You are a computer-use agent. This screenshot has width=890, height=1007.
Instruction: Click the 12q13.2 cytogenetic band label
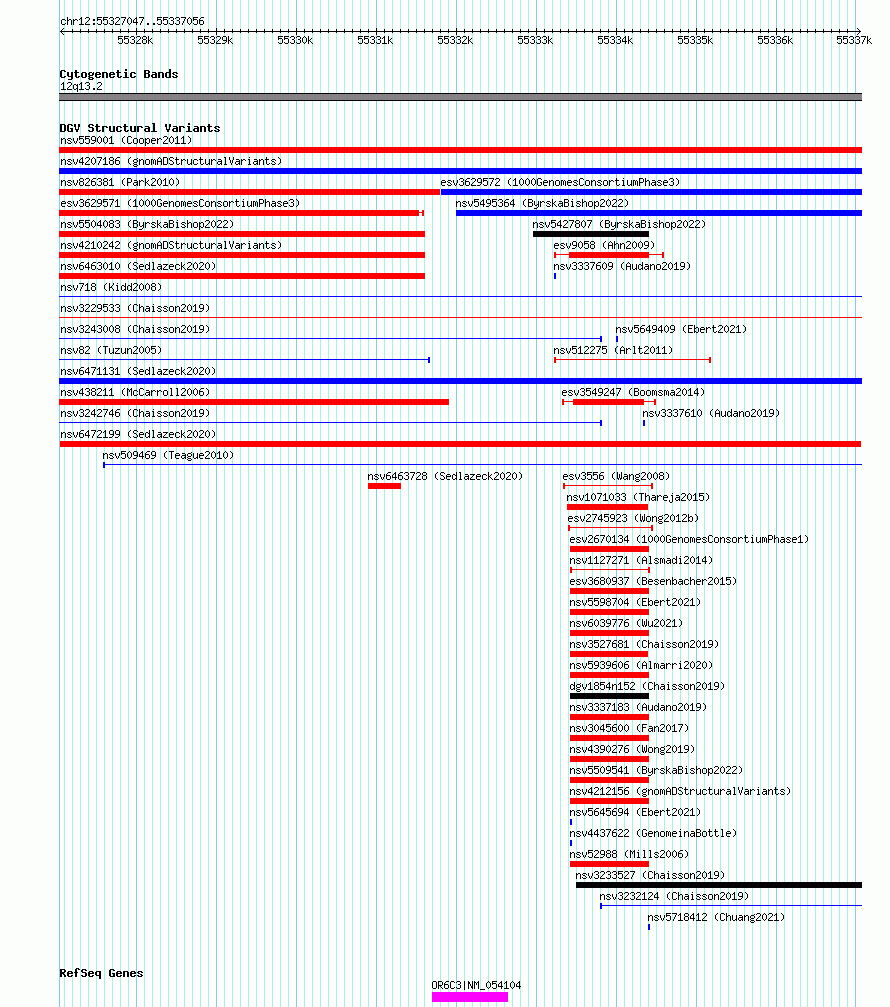click(x=81, y=86)
